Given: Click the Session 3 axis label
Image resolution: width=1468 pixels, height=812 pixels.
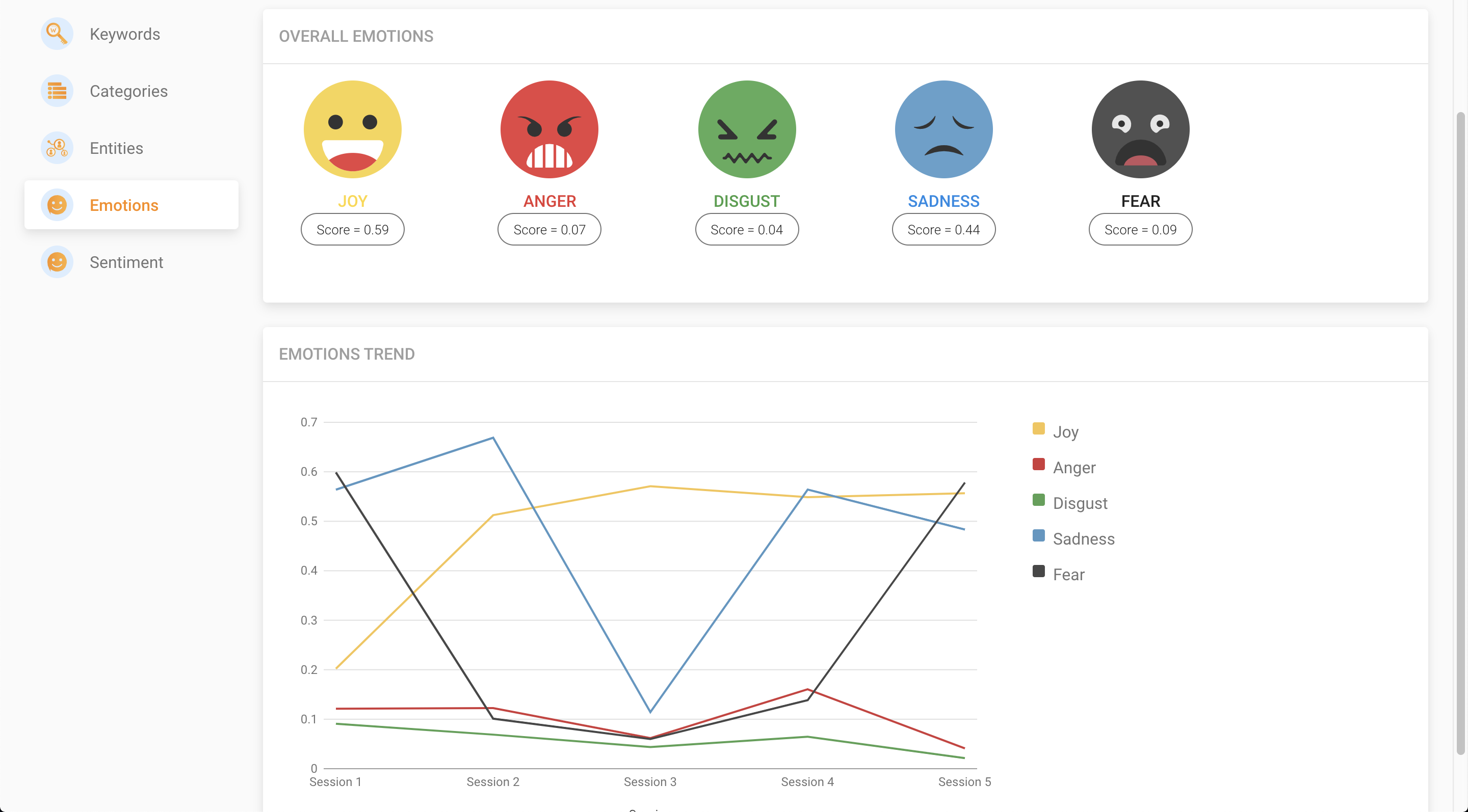Looking at the screenshot, I should click(650, 782).
